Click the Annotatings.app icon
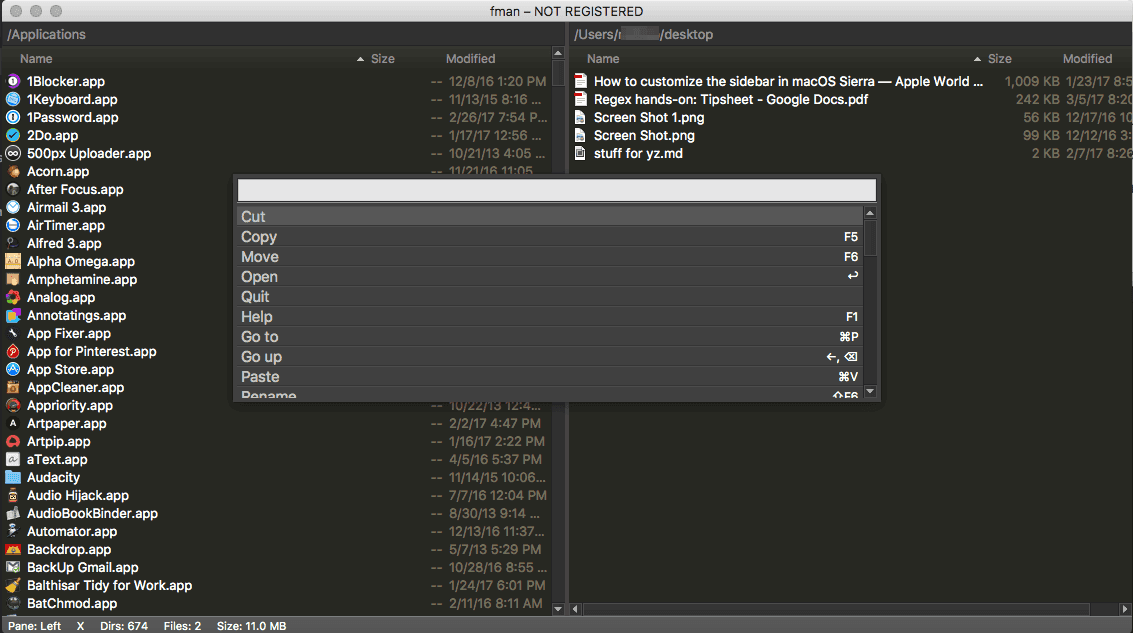1133x633 pixels. pyautogui.click(x=13, y=315)
